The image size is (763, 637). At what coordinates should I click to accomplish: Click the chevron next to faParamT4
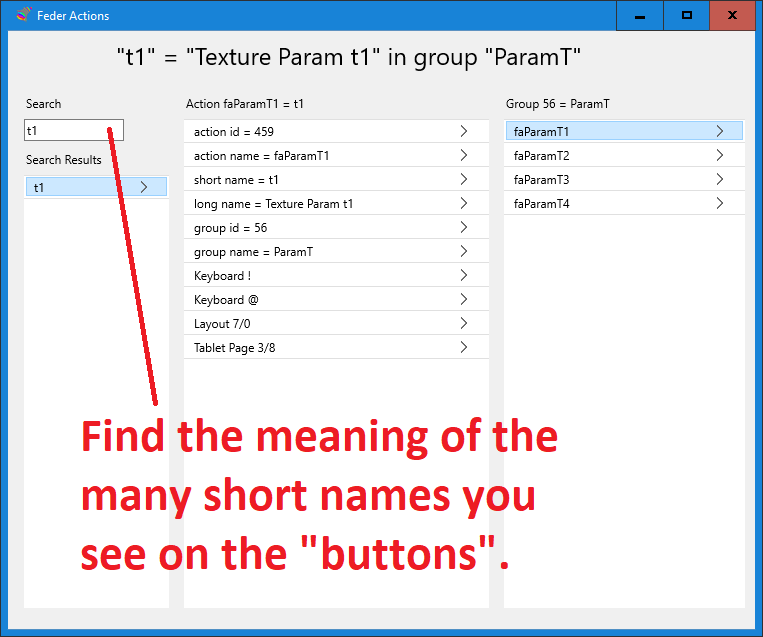[720, 204]
